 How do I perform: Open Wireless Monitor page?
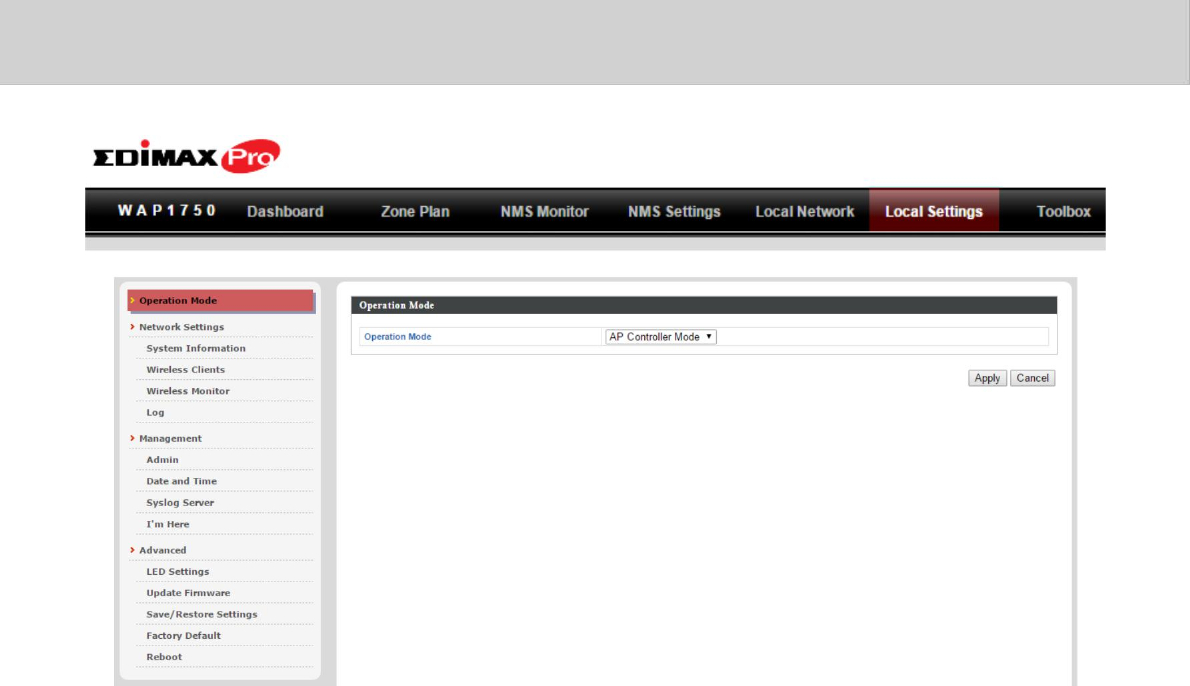click(187, 391)
